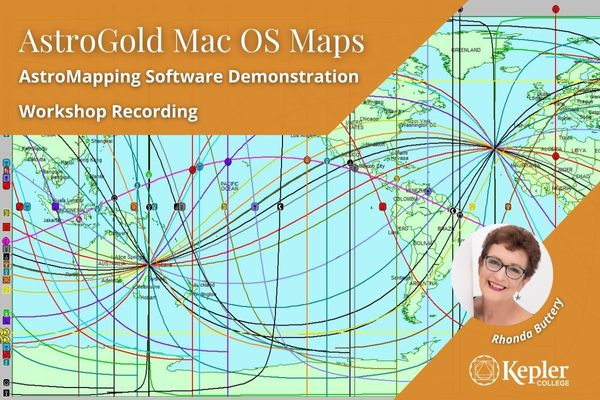This screenshot has height=400, width=600.
Task: Click the Shanghai city label
Action: point(101,141)
